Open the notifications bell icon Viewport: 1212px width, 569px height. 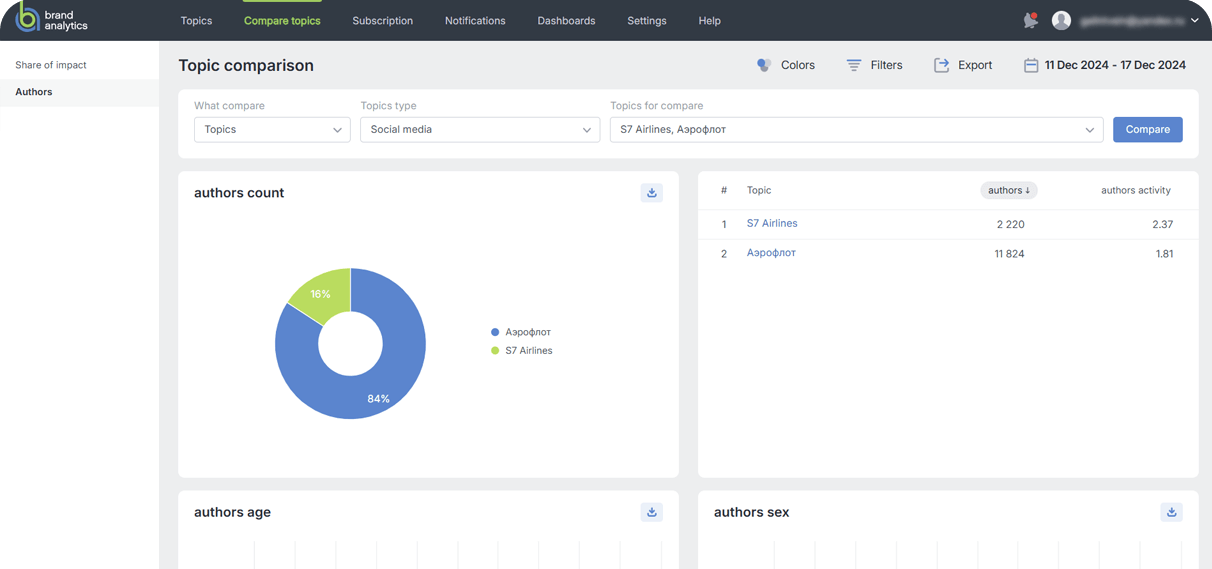pyautogui.click(x=1030, y=20)
